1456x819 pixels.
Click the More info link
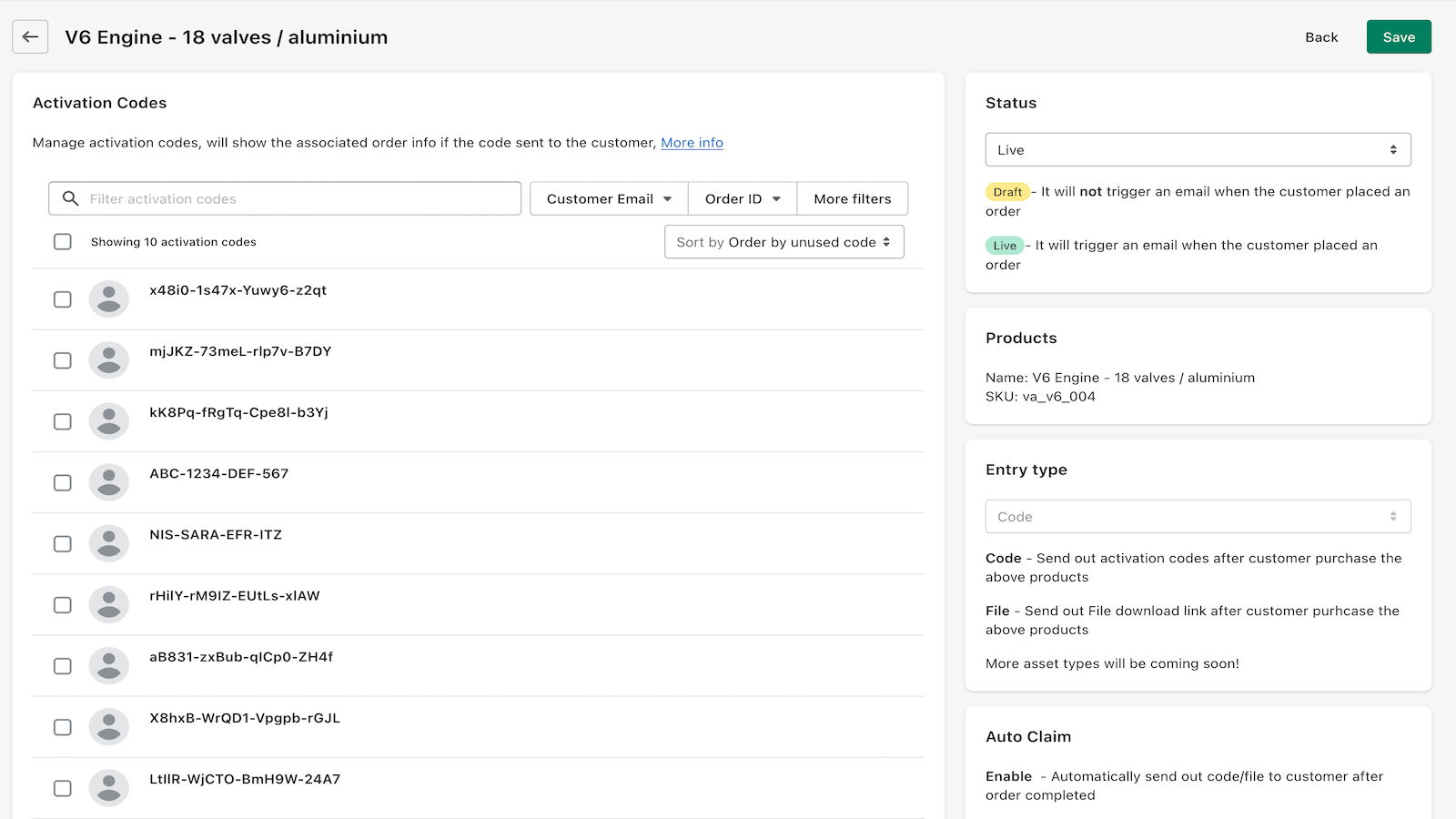(x=692, y=143)
